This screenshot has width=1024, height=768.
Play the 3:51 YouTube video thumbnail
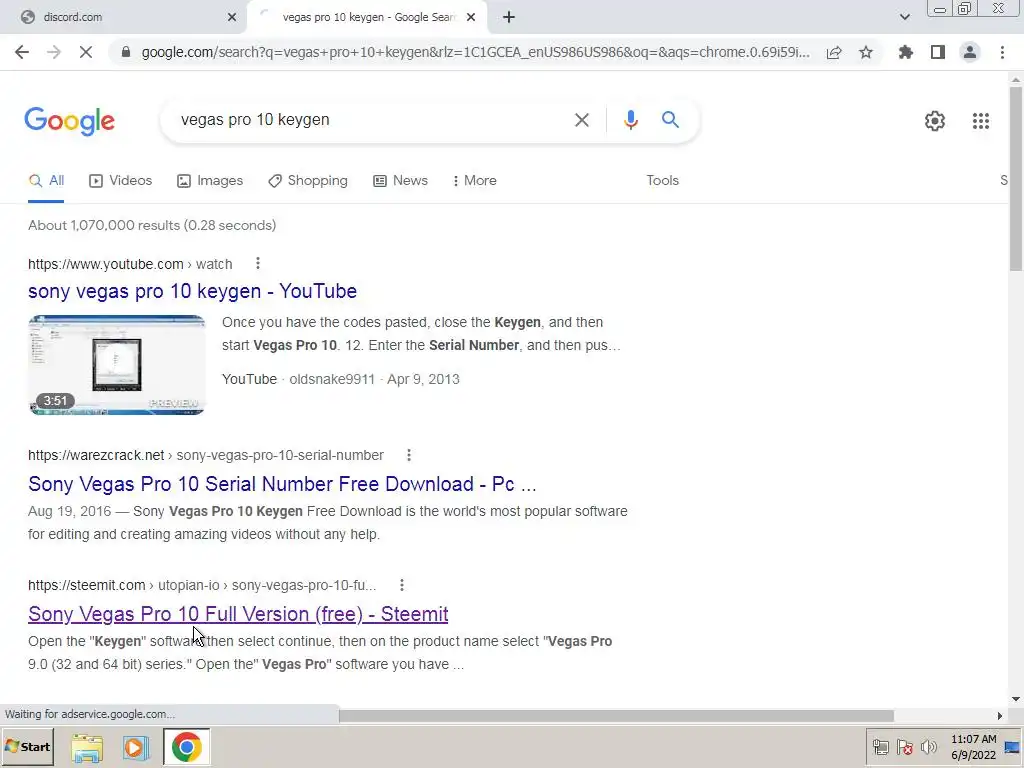(117, 365)
